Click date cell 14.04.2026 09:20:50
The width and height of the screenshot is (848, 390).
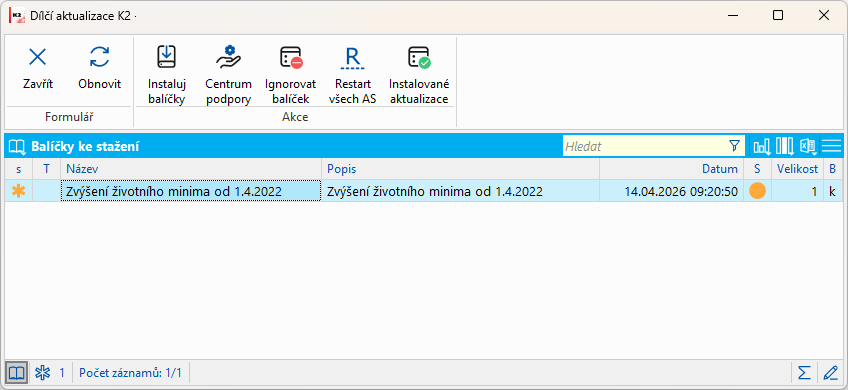[671, 191]
